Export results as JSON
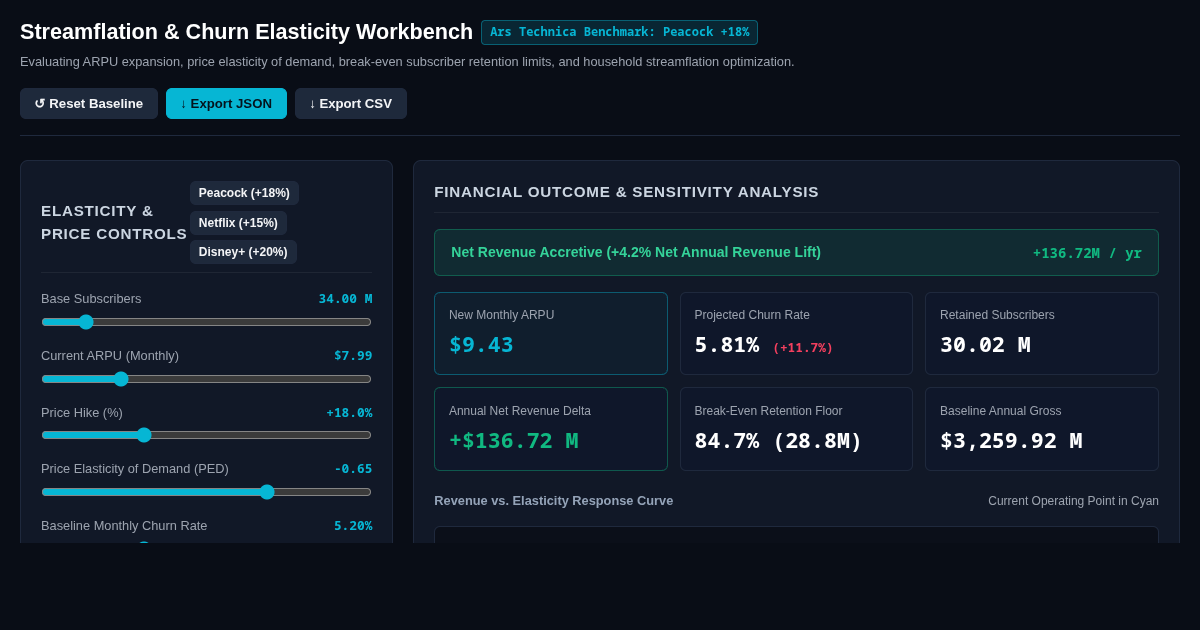 coord(226,103)
